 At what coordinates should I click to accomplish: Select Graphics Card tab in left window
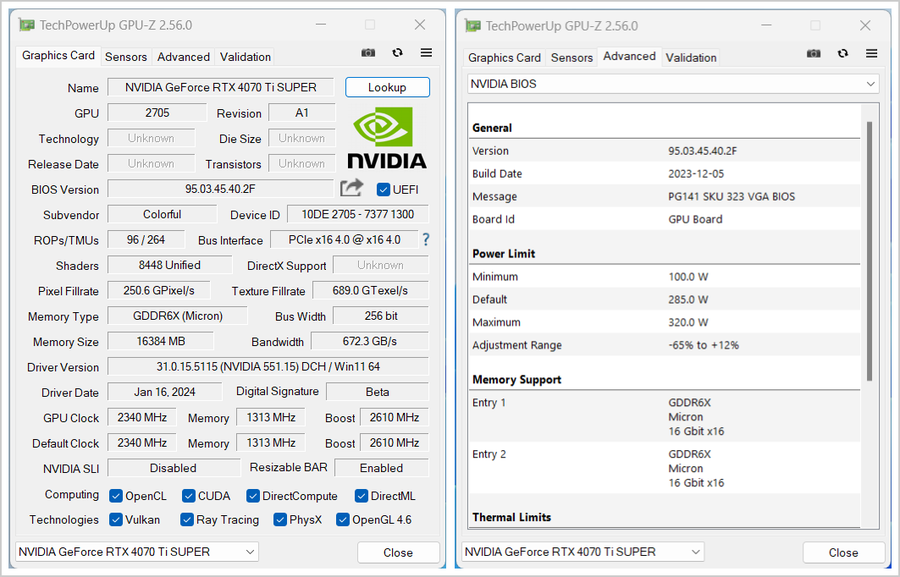(59, 55)
